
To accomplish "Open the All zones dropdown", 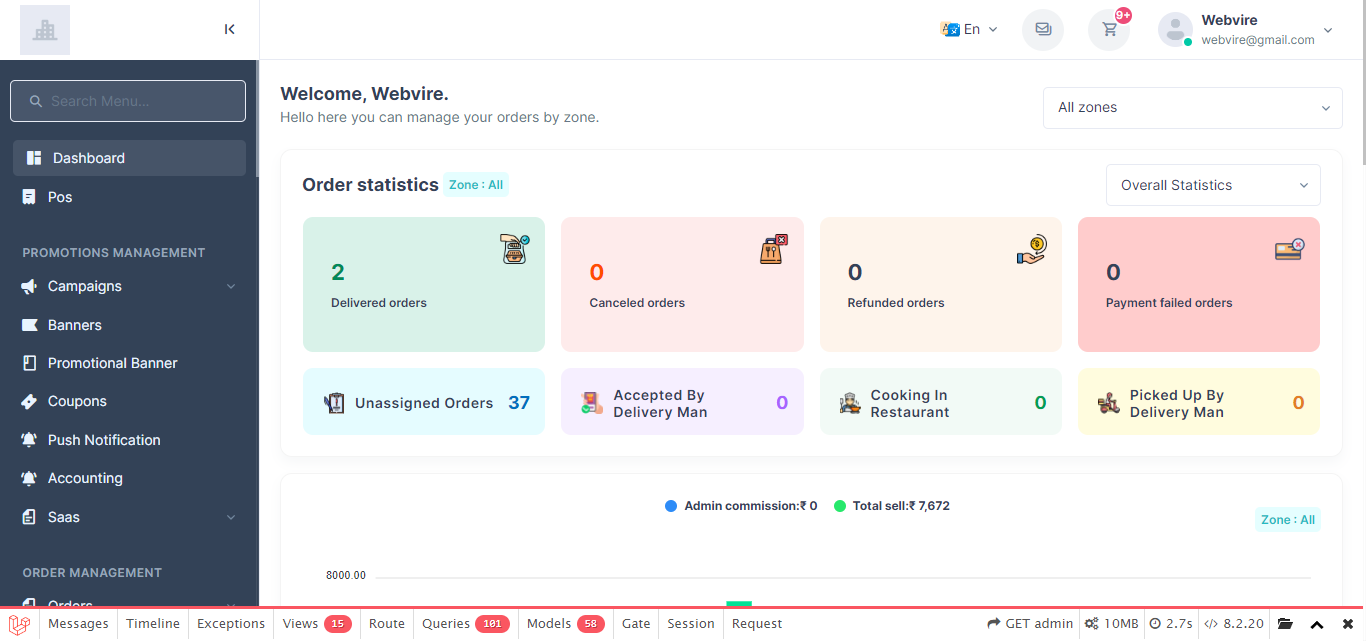I will click(x=1192, y=108).
